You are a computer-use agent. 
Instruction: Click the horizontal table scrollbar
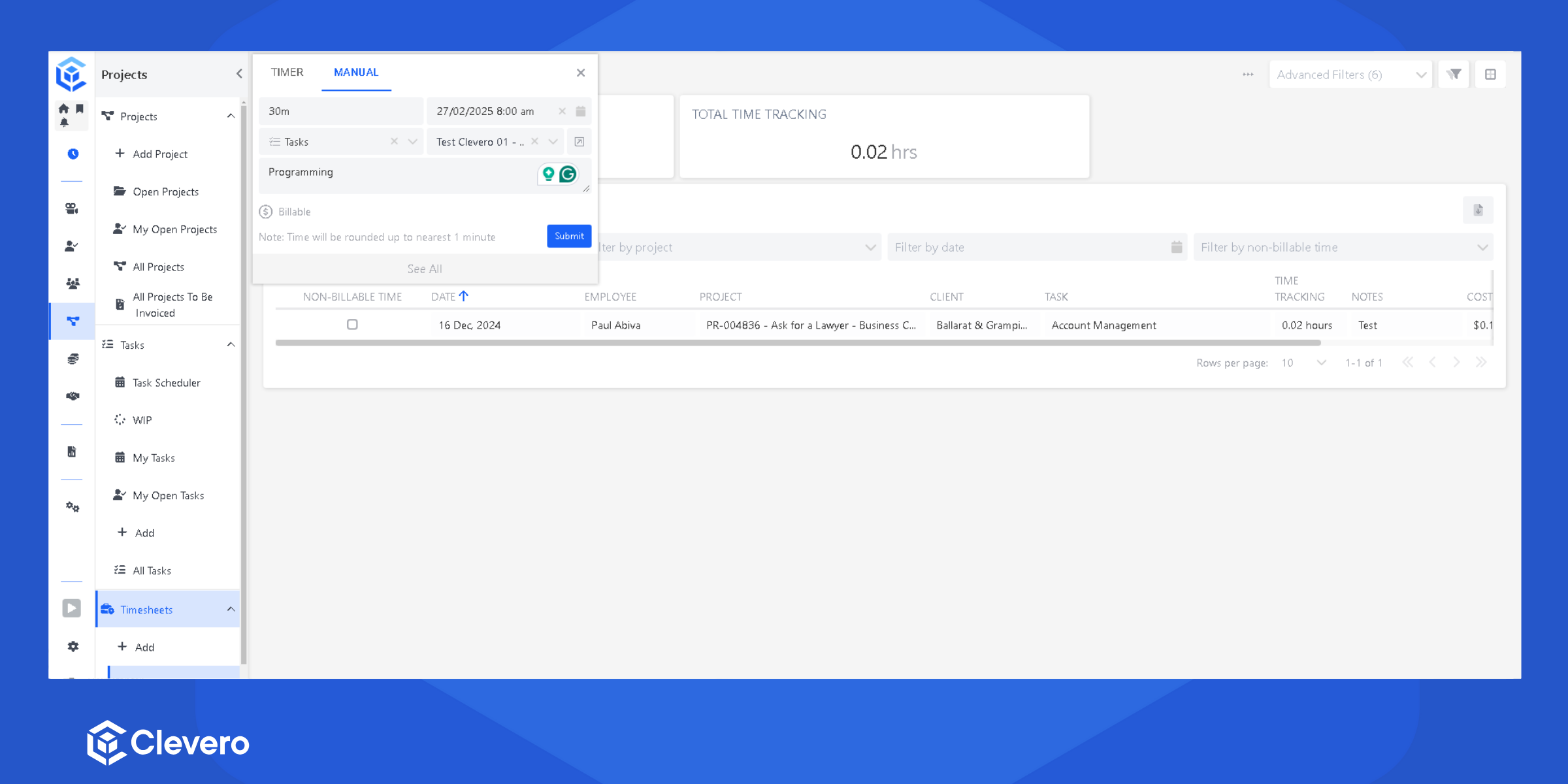tap(798, 343)
